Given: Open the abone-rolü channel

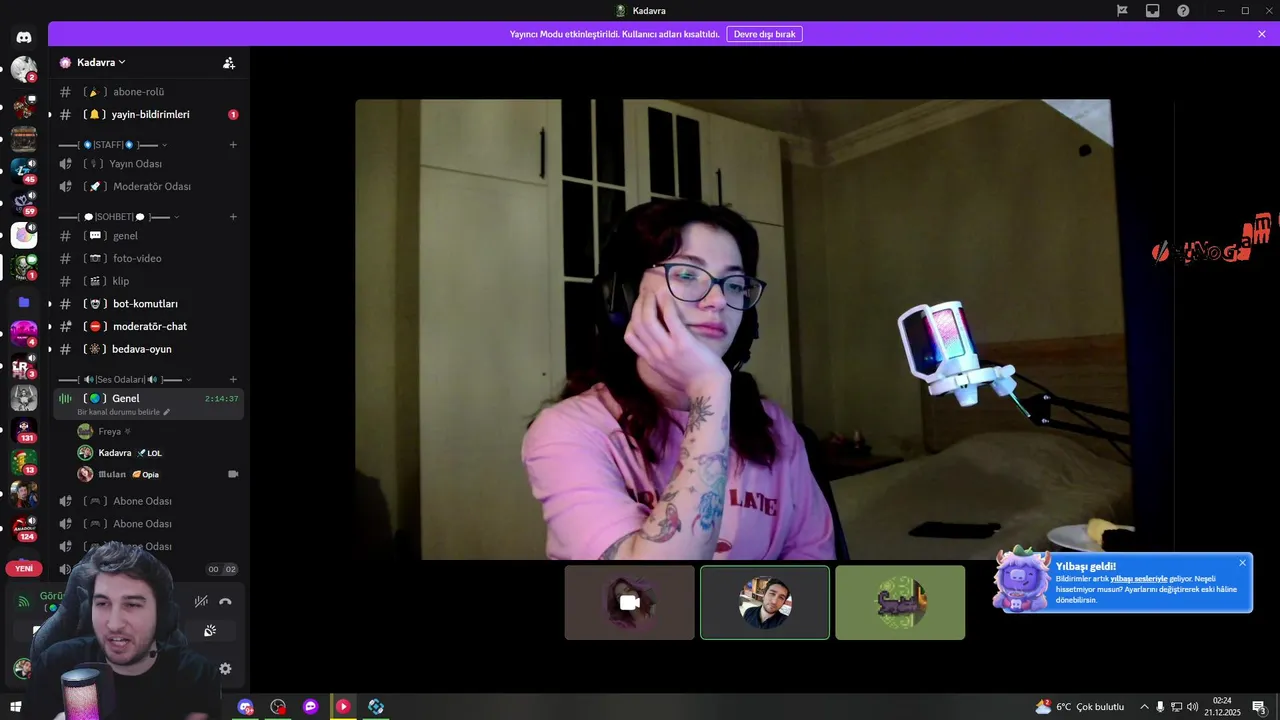Looking at the screenshot, I should click(x=148, y=92).
